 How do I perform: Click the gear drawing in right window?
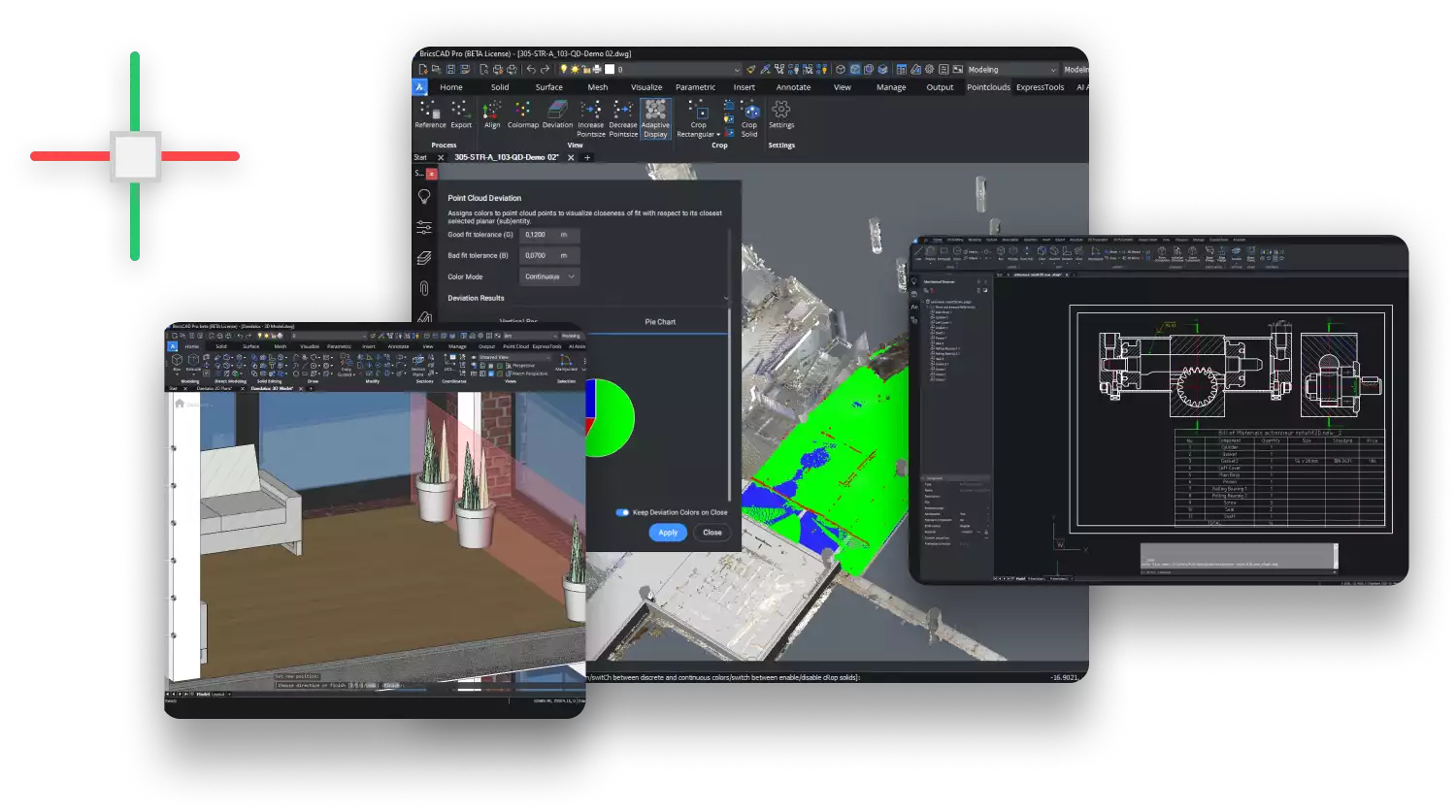click(x=1196, y=387)
